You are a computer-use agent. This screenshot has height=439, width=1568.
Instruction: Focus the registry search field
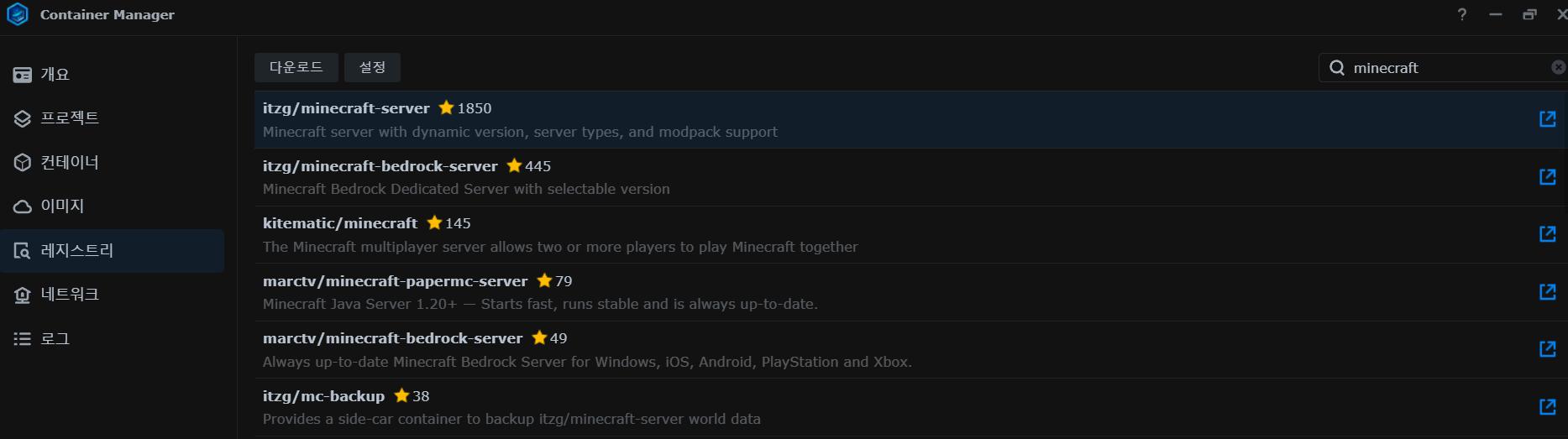click(x=1445, y=68)
